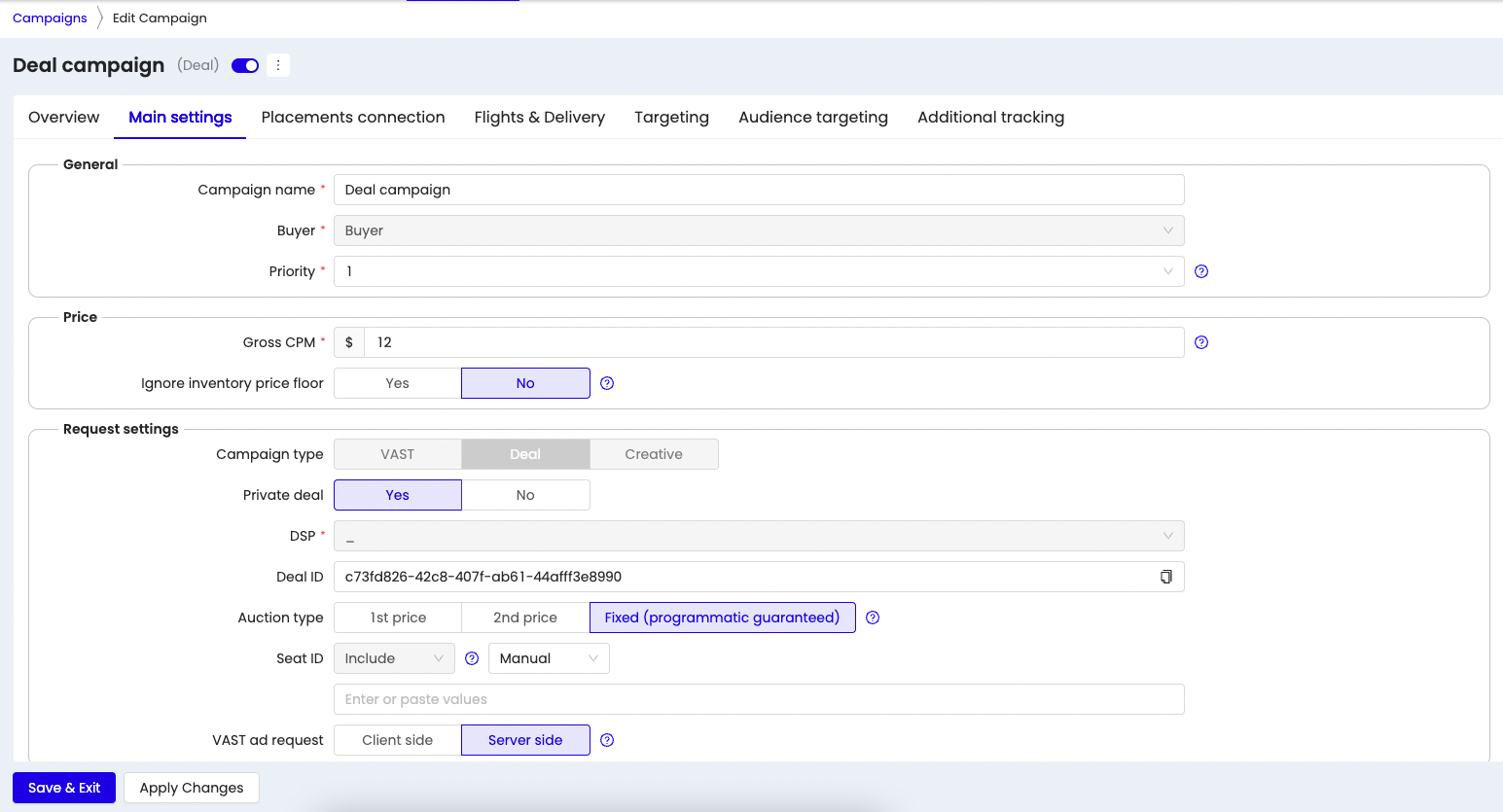Choose 1st price auction type
This screenshot has height=812, width=1503.
point(398,618)
